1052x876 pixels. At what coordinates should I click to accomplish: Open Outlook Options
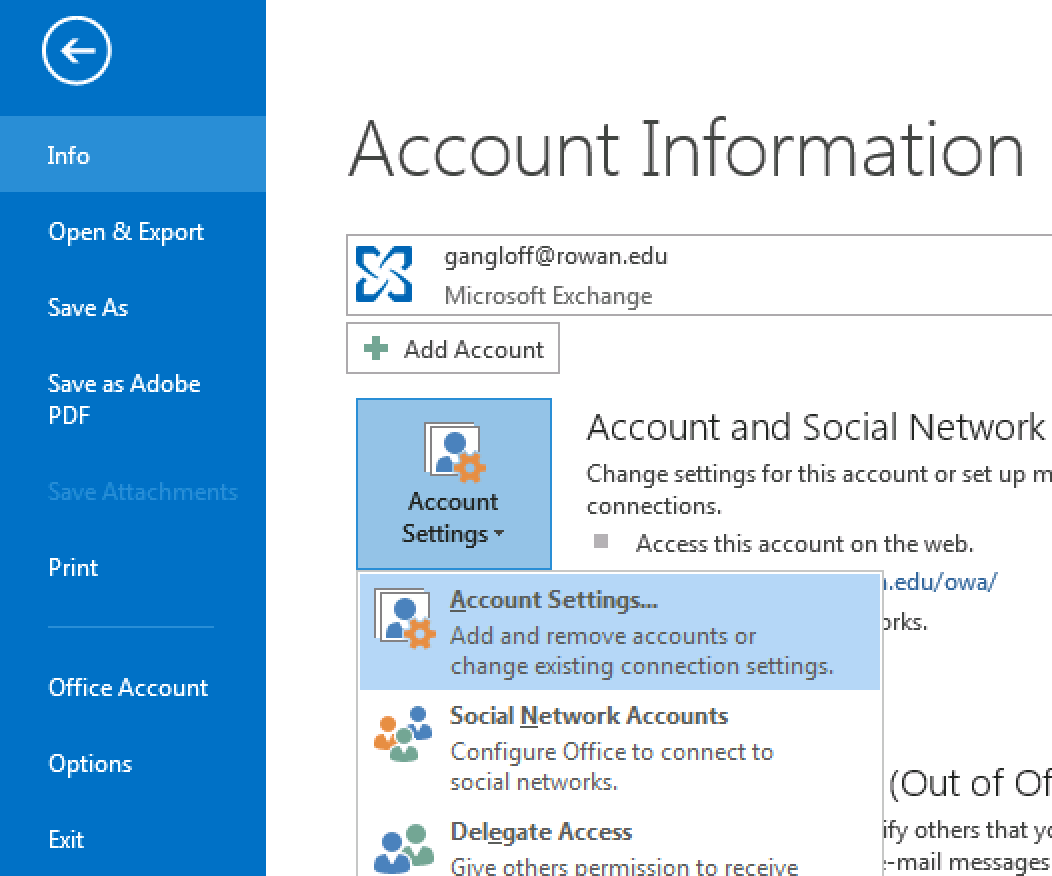coord(90,763)
